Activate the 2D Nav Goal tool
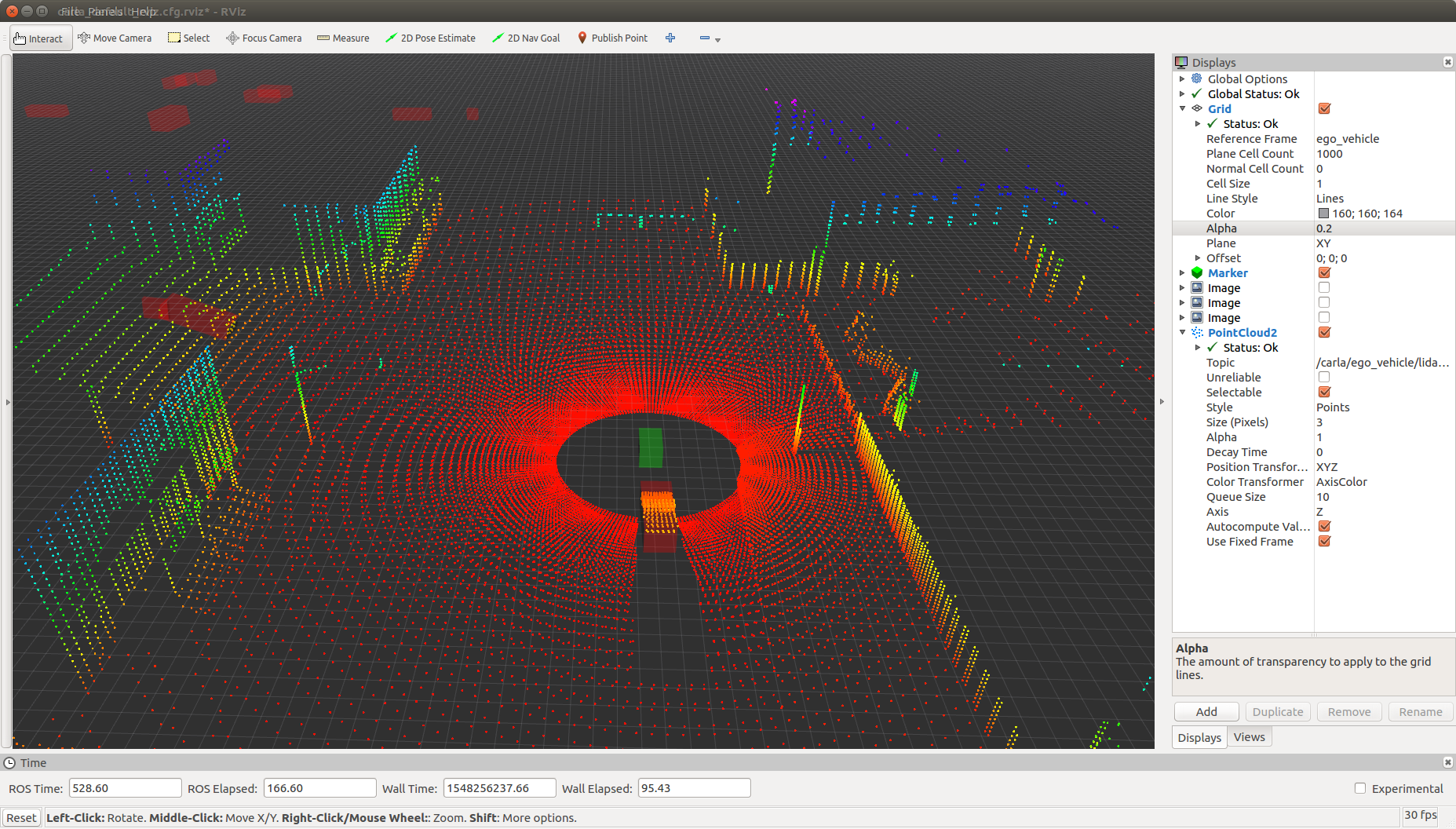This screenshot has height=829, width=1456. tap(525, 38)
